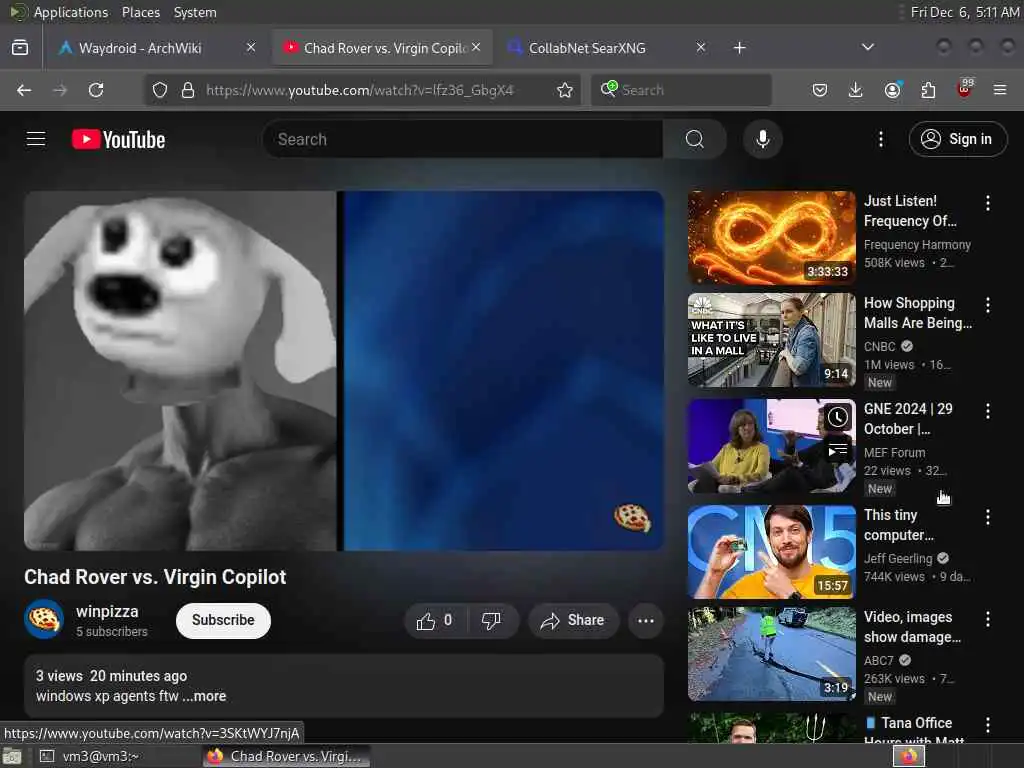Close the Waydroid - ArchWiki tab
The height and width of the screenshot is (768, 1024).
point(251,47)
